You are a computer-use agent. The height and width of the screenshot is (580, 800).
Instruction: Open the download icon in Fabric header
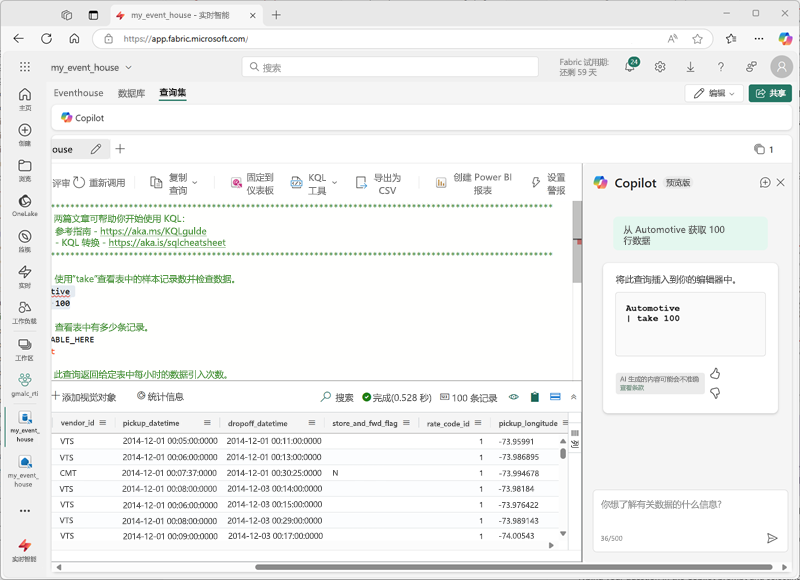[690, 67]
